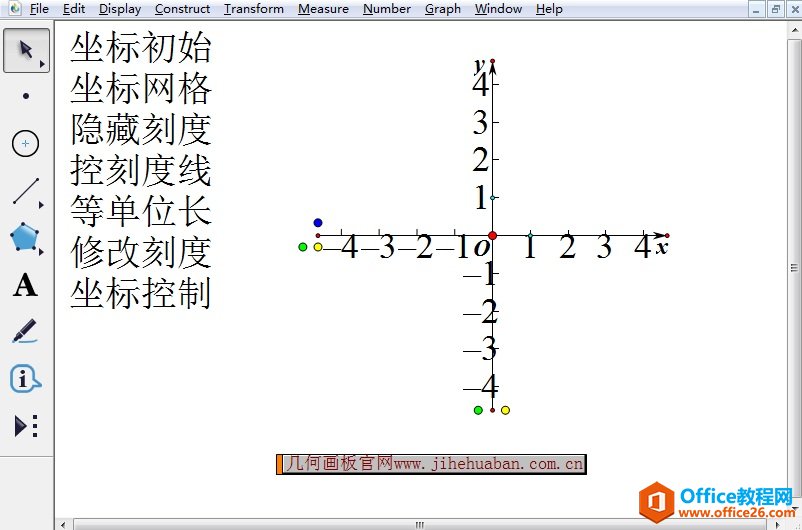Select the Straightedge line tool
This screenshot has height=530, width=802.
point(25,191)
